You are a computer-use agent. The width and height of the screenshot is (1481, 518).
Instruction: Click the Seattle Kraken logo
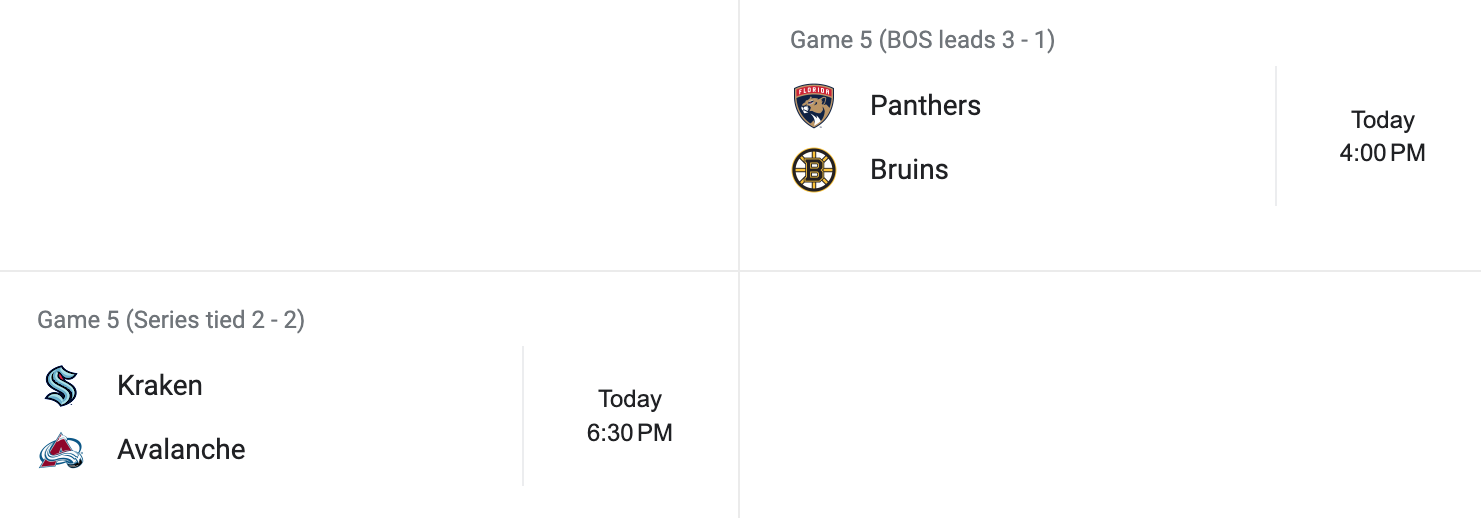click(61, 386)
